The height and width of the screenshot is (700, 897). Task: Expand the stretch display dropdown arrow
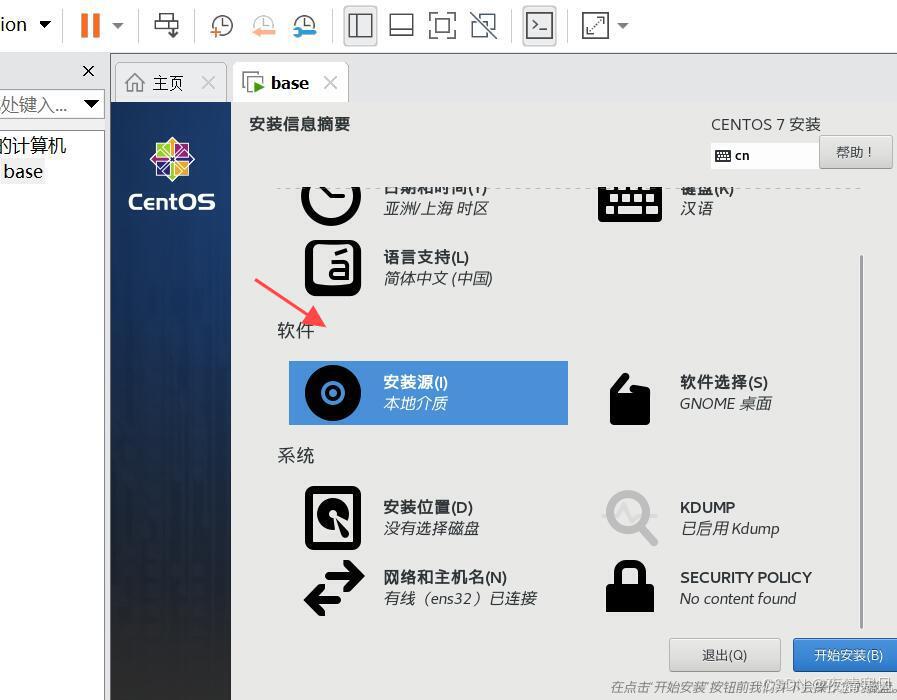(623, 25)
